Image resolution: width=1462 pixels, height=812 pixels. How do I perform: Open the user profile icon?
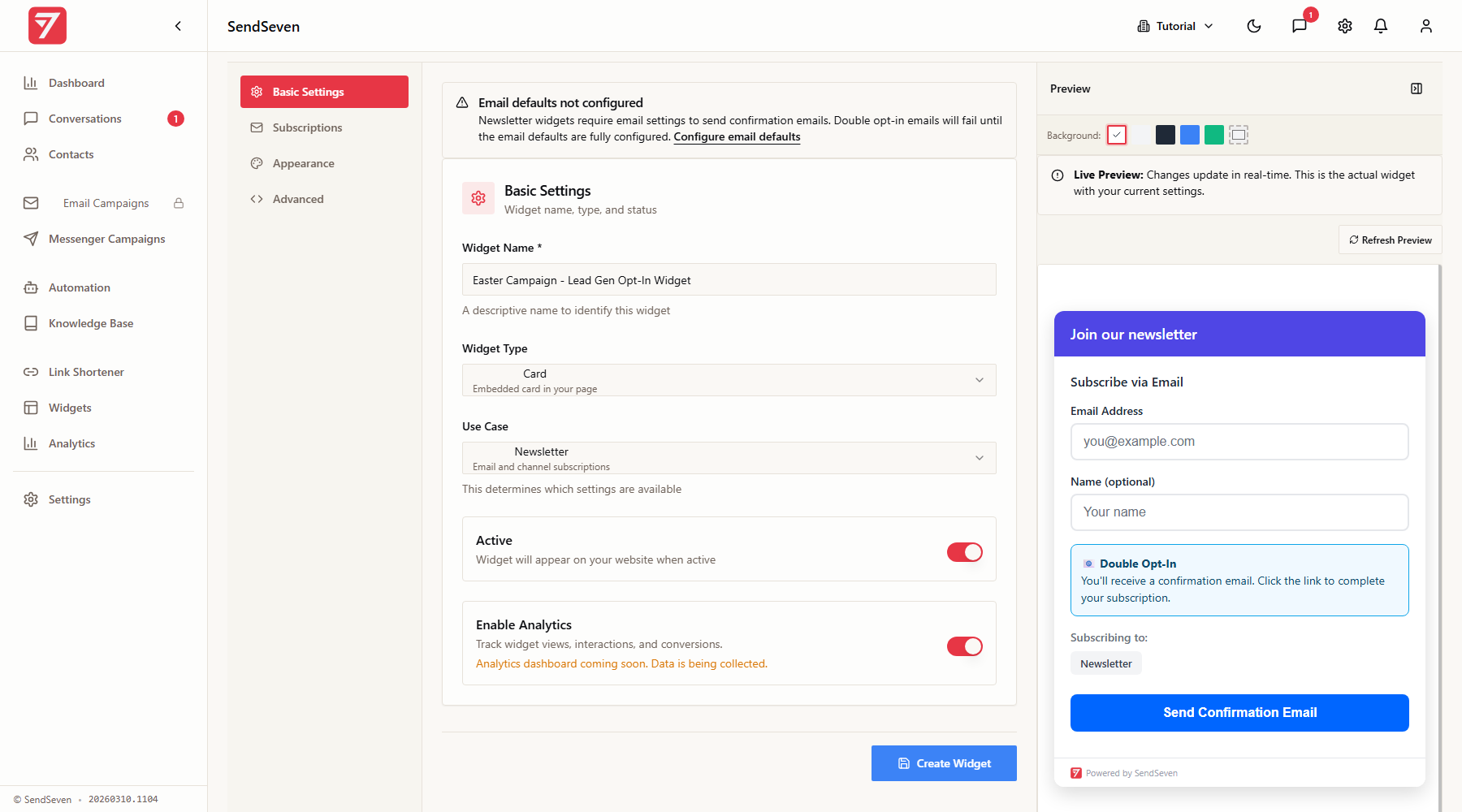click(1426, 26)
